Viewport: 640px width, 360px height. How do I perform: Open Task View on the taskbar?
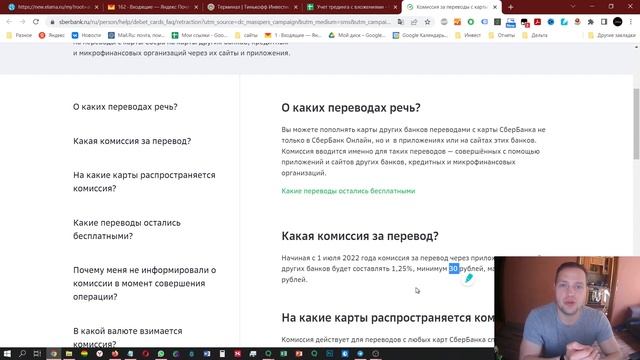pos(38,353)
